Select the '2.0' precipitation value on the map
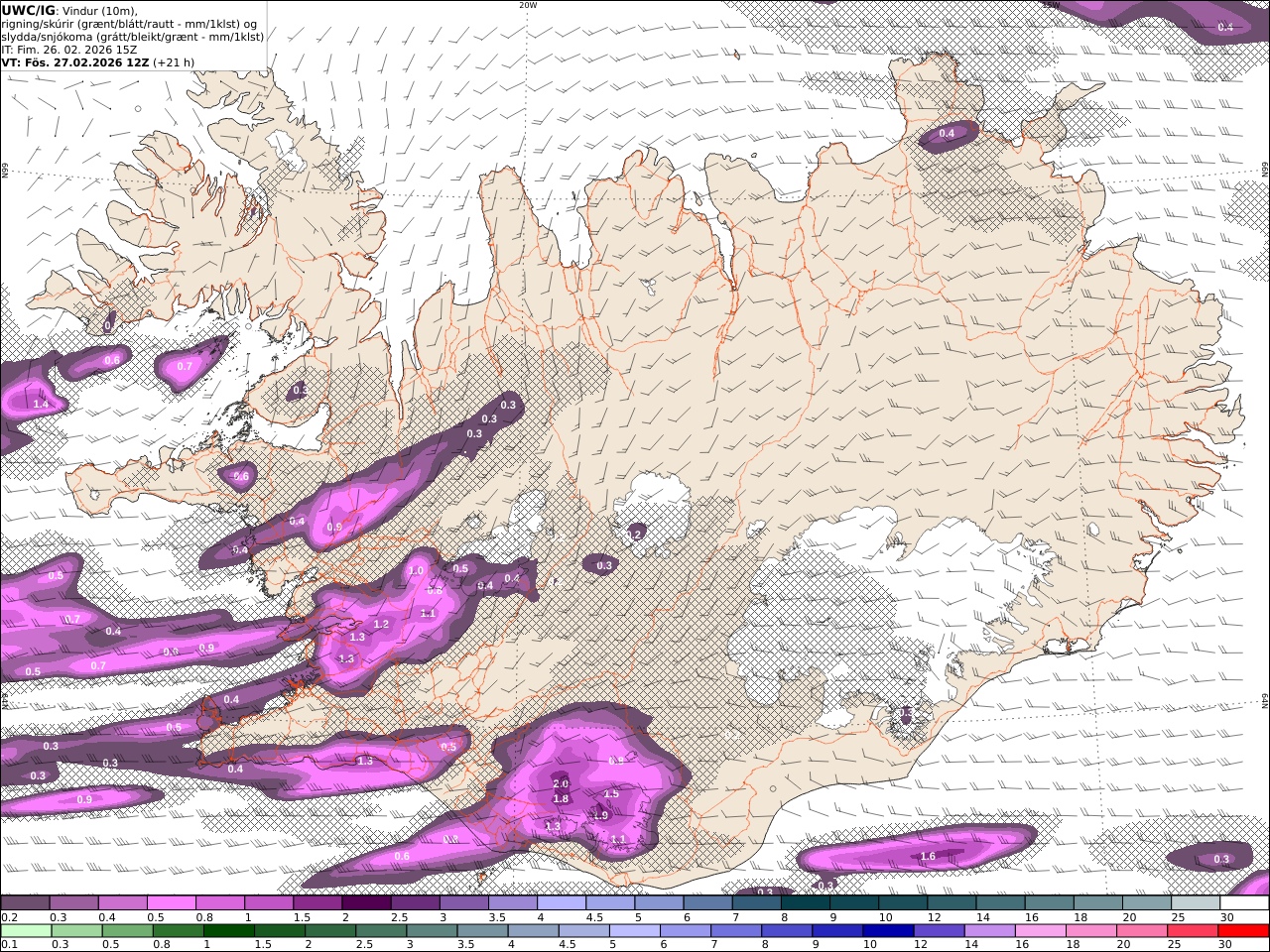This screenshot has height=952, width=1270. click(561, 783)
